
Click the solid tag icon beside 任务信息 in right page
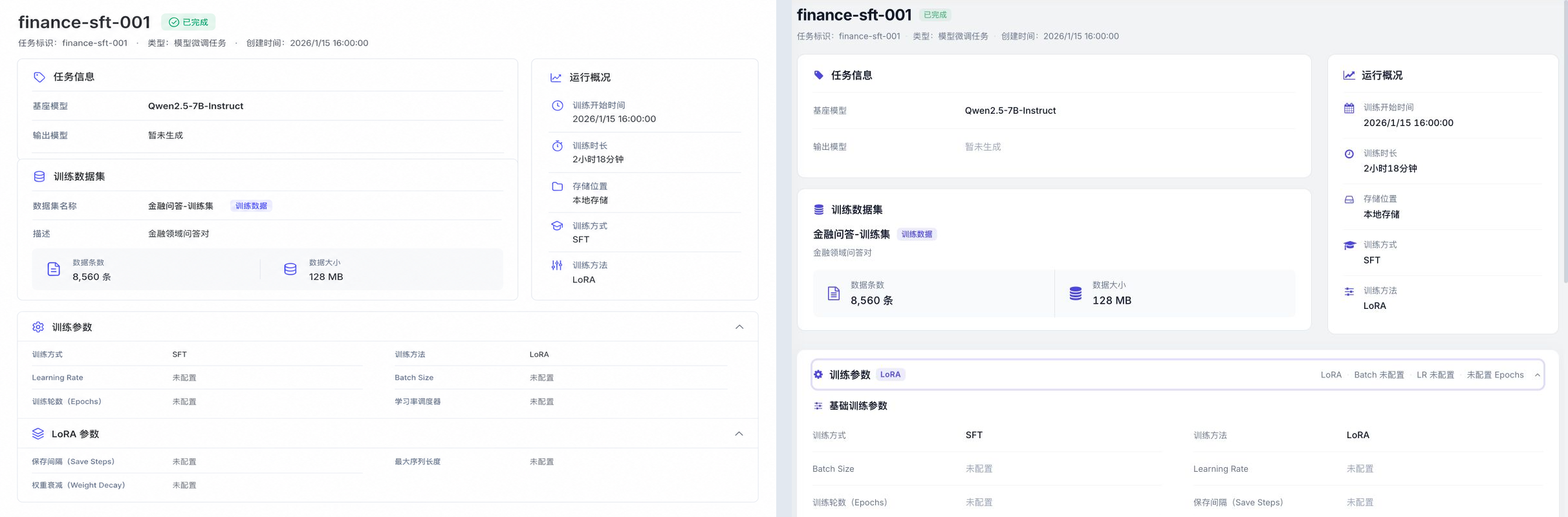tap(818, 75)
